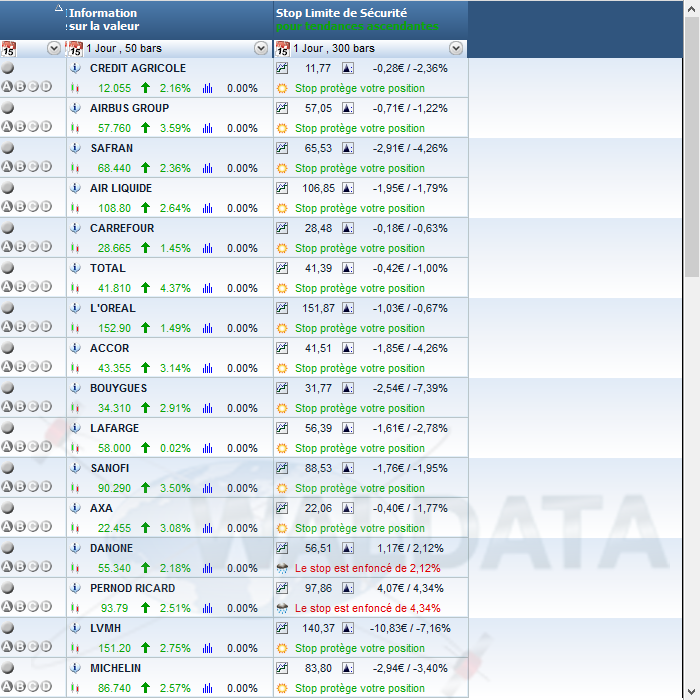
Task: Toggle list B button in BOUYGUES row
Action: pyautogui.click(x=20, y=406)
